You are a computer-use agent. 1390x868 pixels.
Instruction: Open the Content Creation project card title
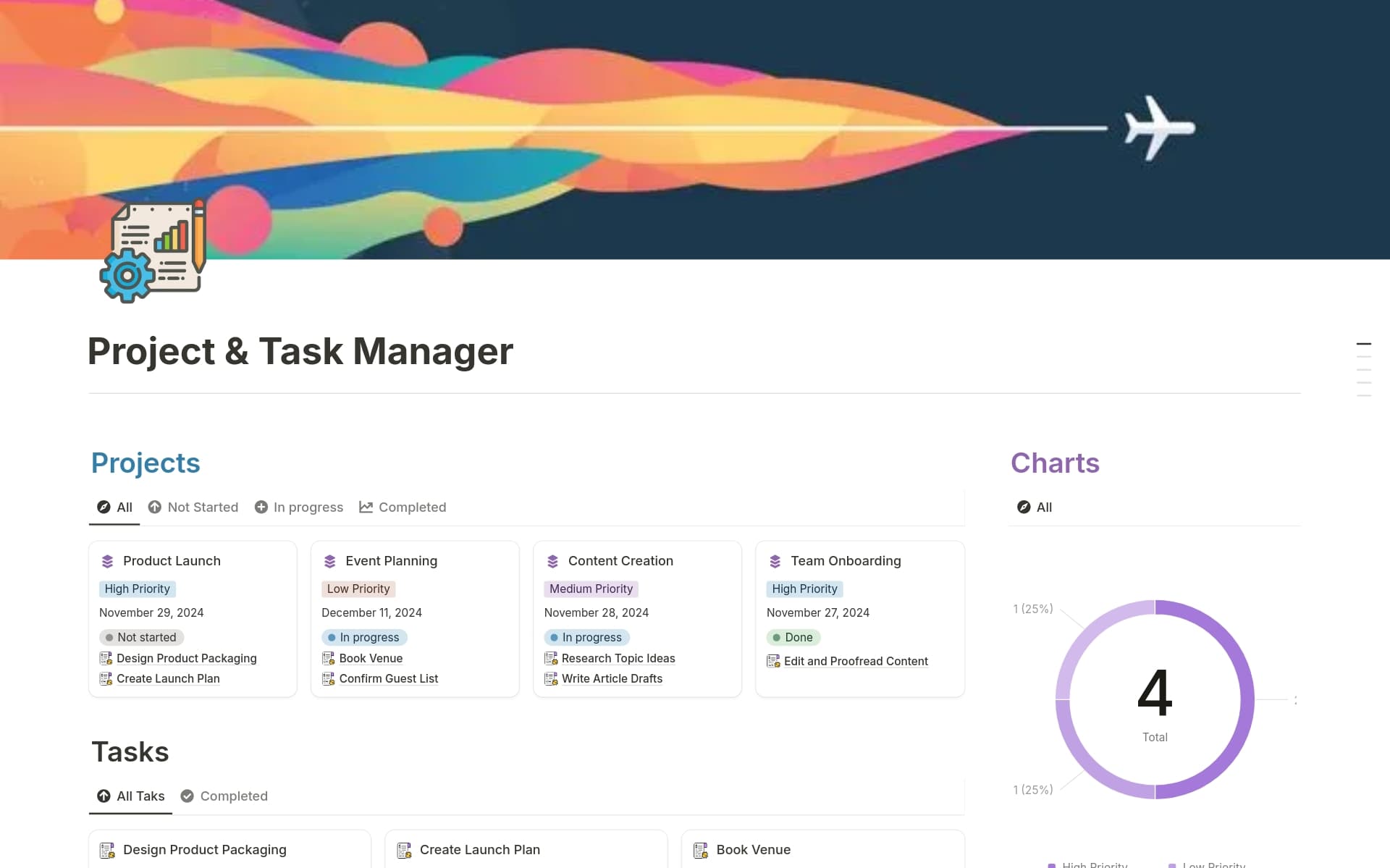tap(620, 561)
